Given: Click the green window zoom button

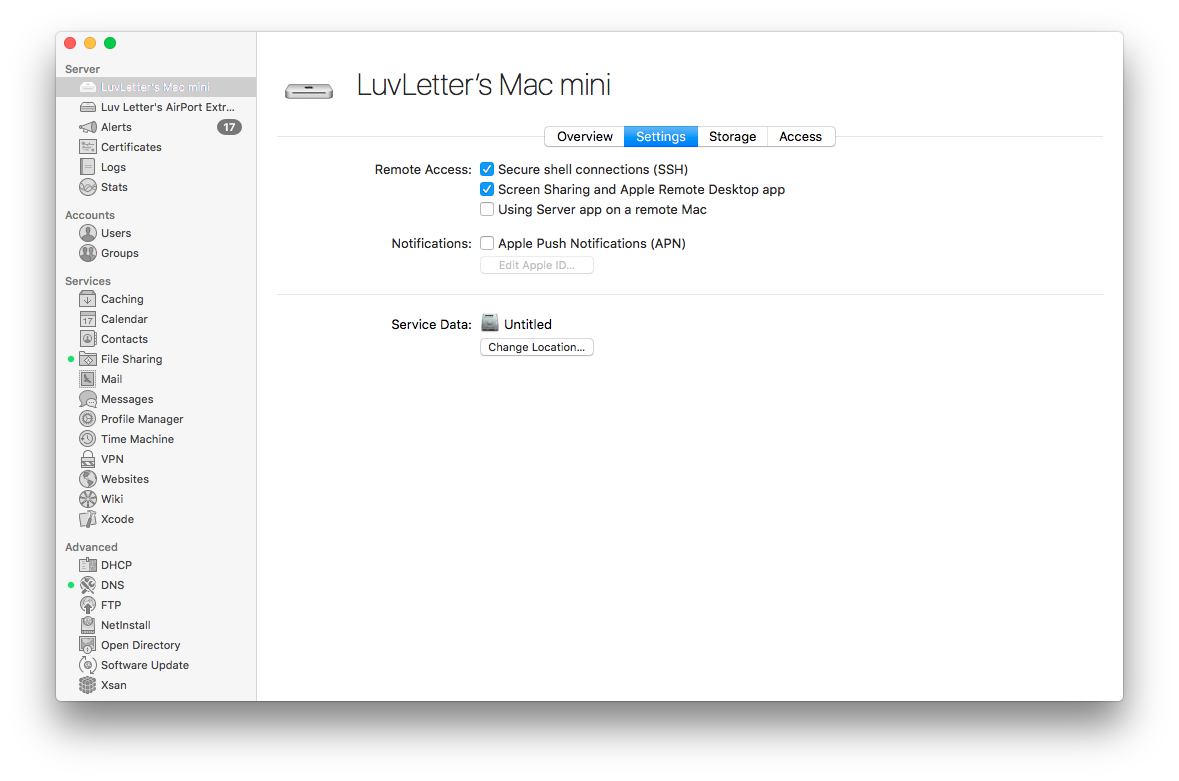Looking at the screenshot, I should (110, 43).
